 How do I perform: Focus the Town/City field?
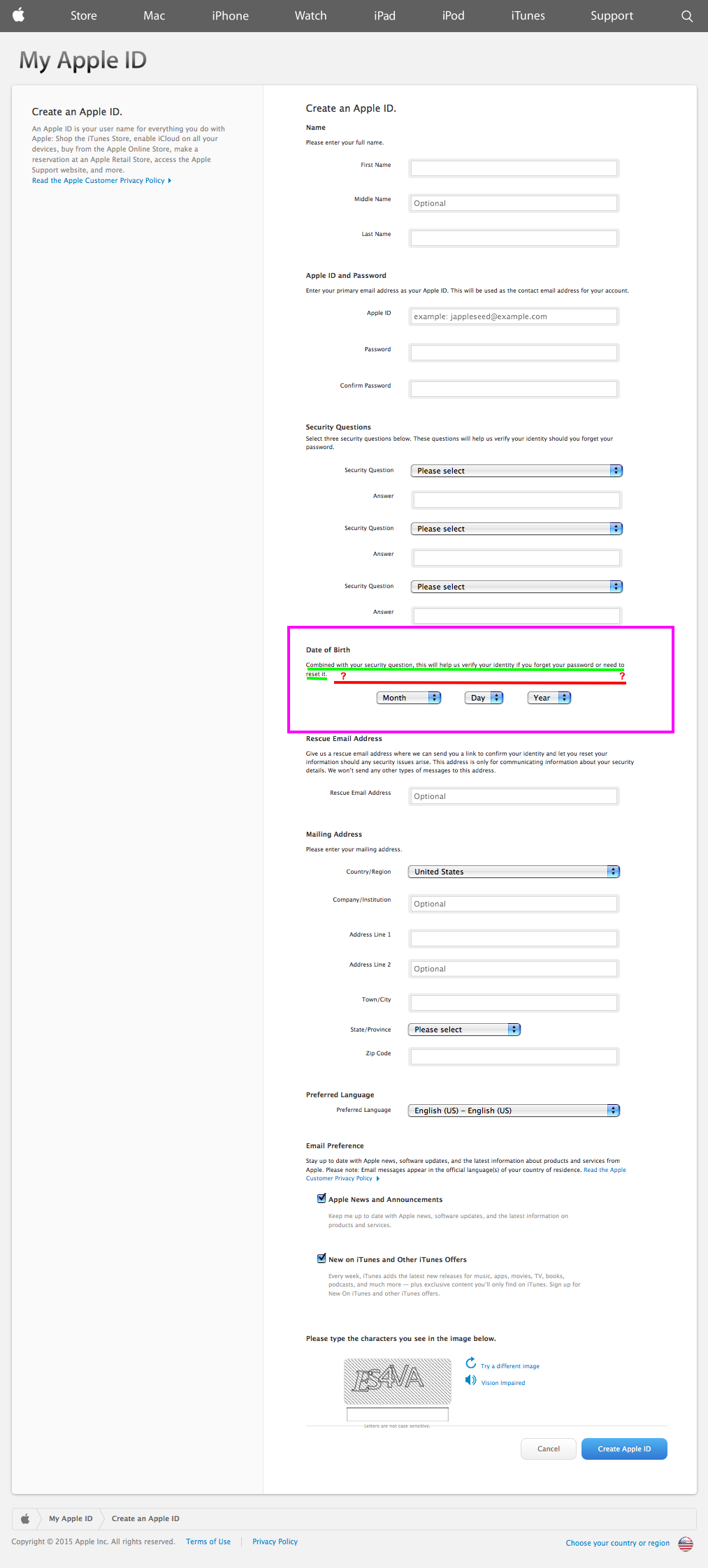pyautogui.click(x=514, y=1004)
